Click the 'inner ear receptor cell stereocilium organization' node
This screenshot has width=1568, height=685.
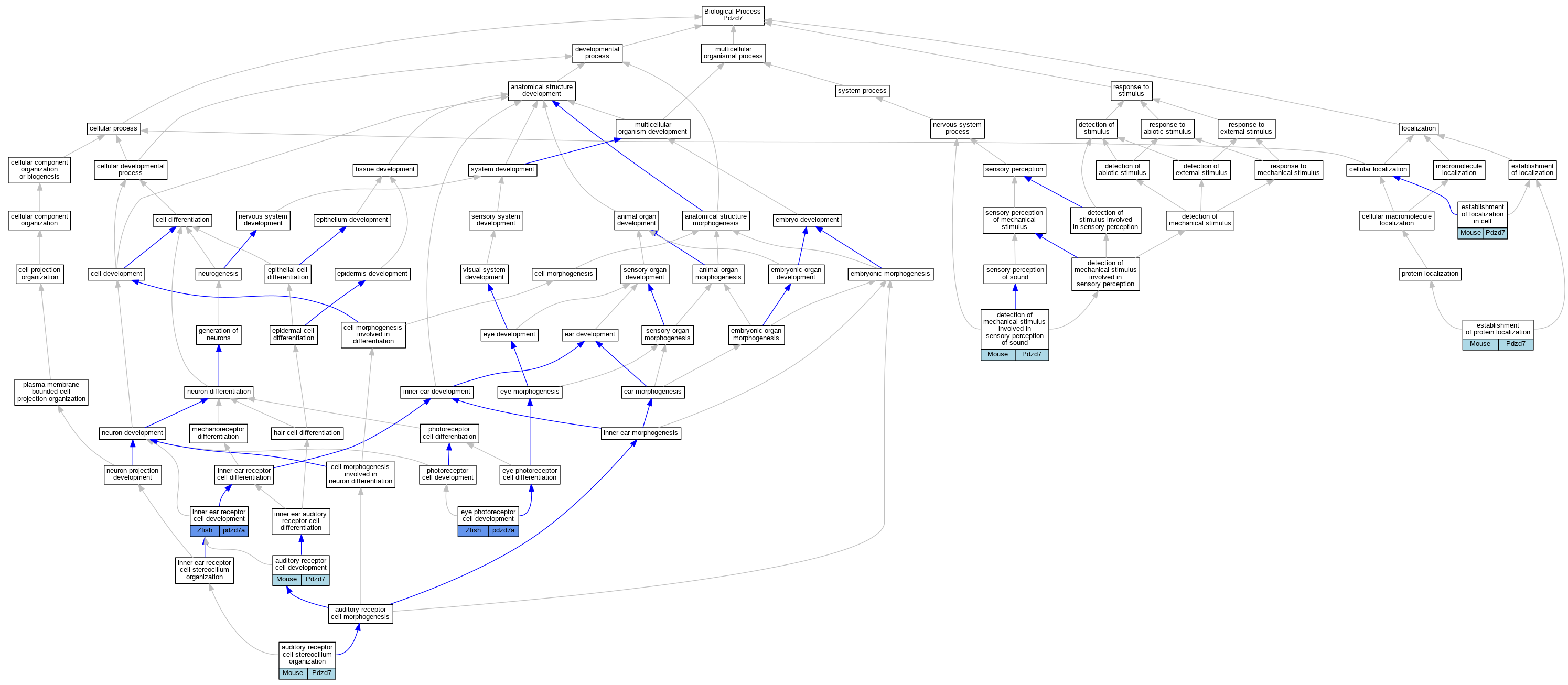point(205,570)
